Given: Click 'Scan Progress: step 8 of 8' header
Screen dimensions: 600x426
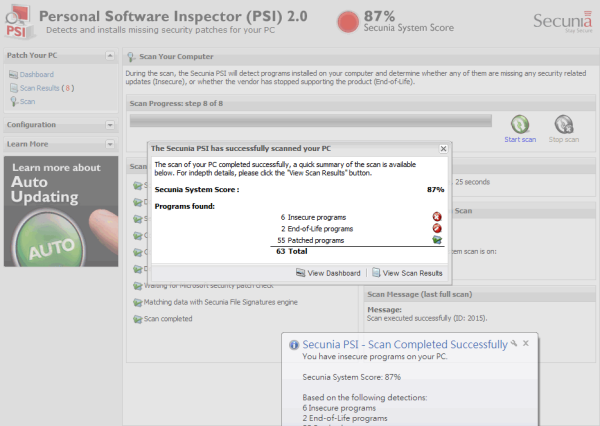Looking at the screenshot, I should [x=176, y=103].
